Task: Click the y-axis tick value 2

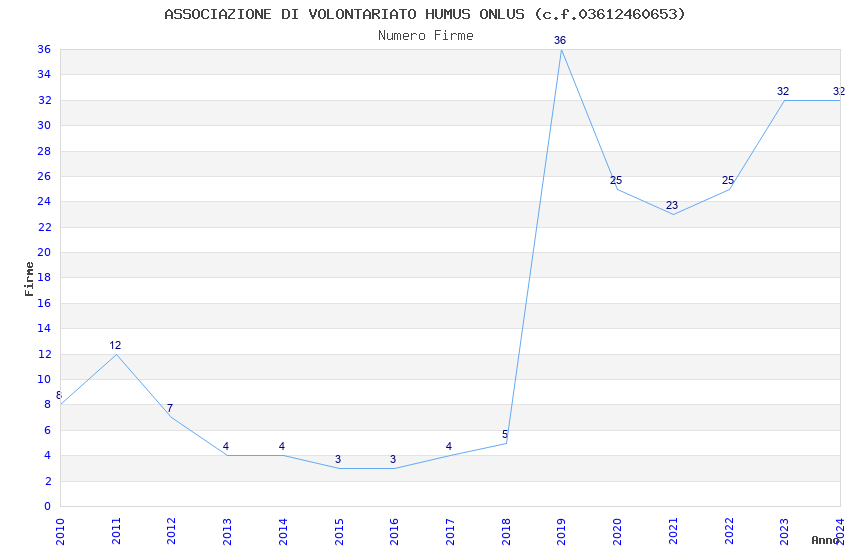Action: coord(48,481)
